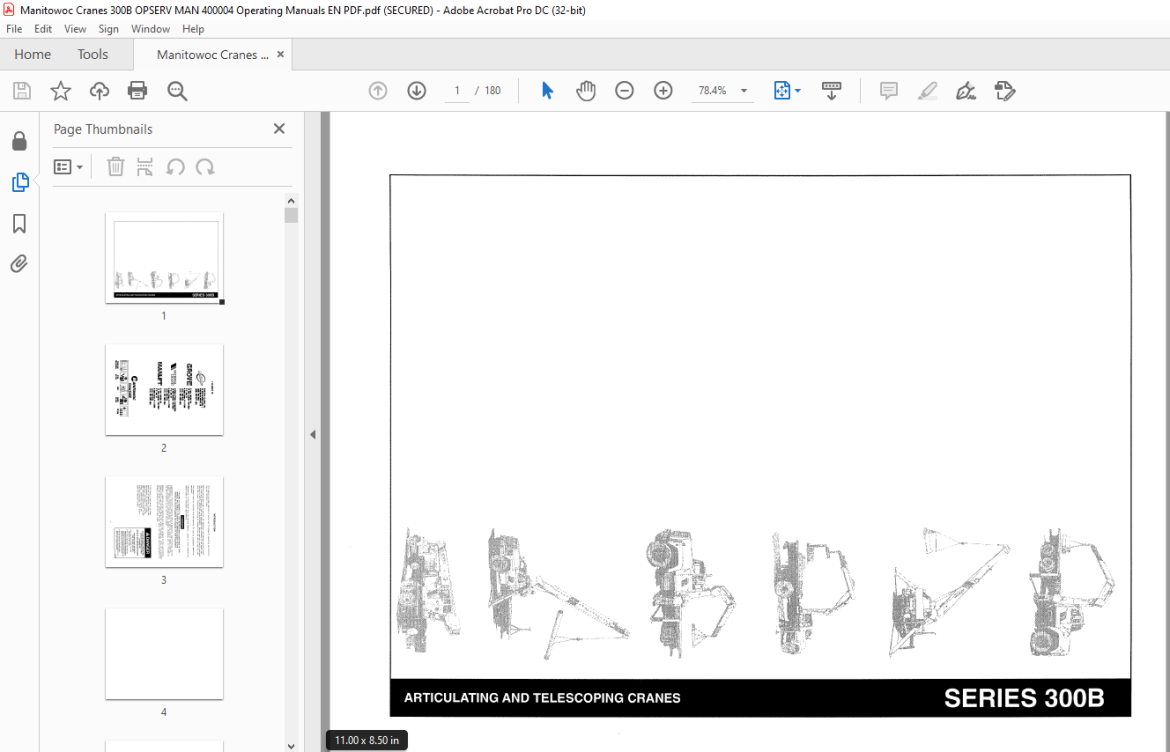Open the Window menu
The image size is (1170, 752).
150,29
